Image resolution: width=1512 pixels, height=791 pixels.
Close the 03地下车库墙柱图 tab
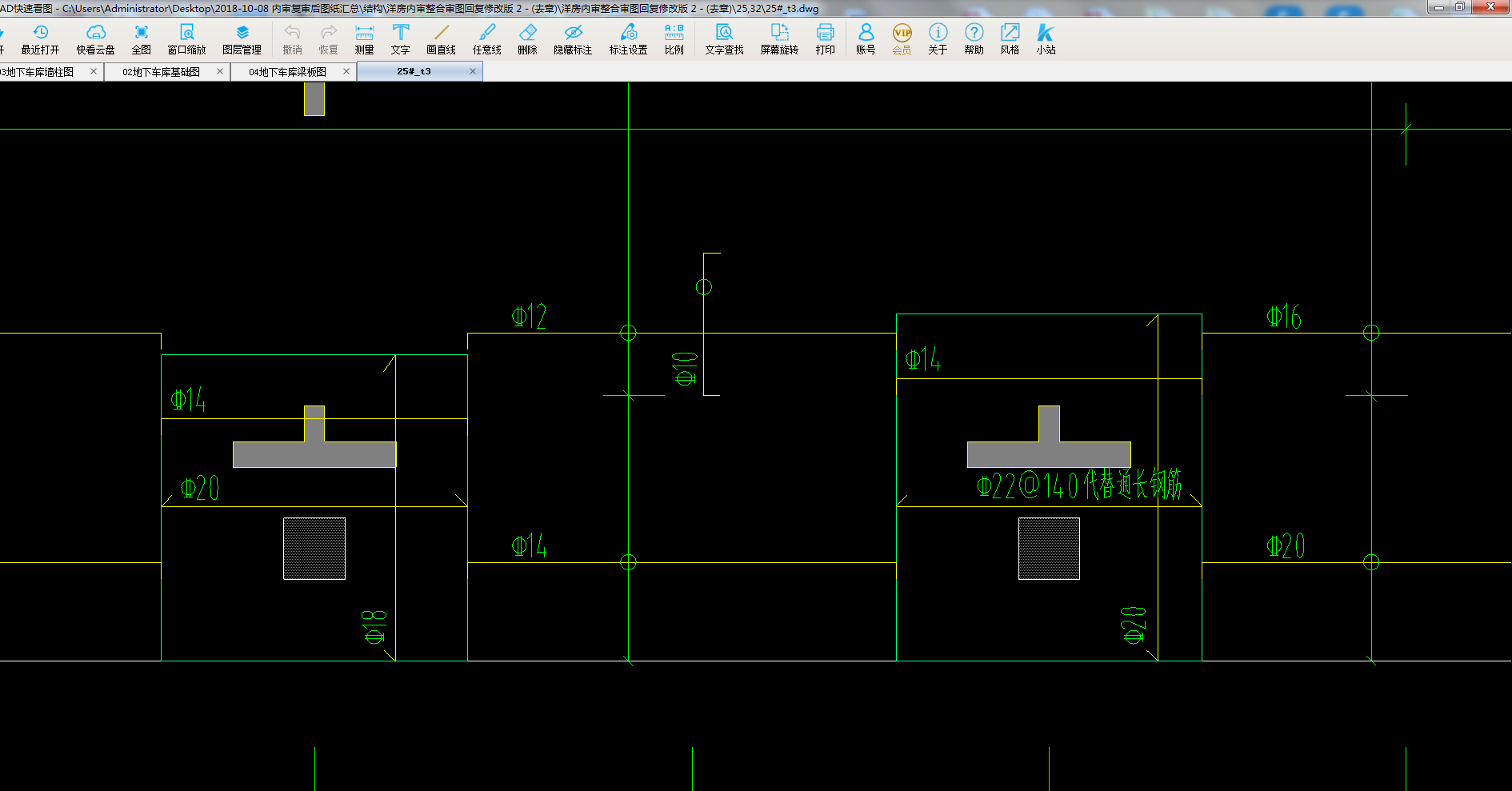(94, 71)
